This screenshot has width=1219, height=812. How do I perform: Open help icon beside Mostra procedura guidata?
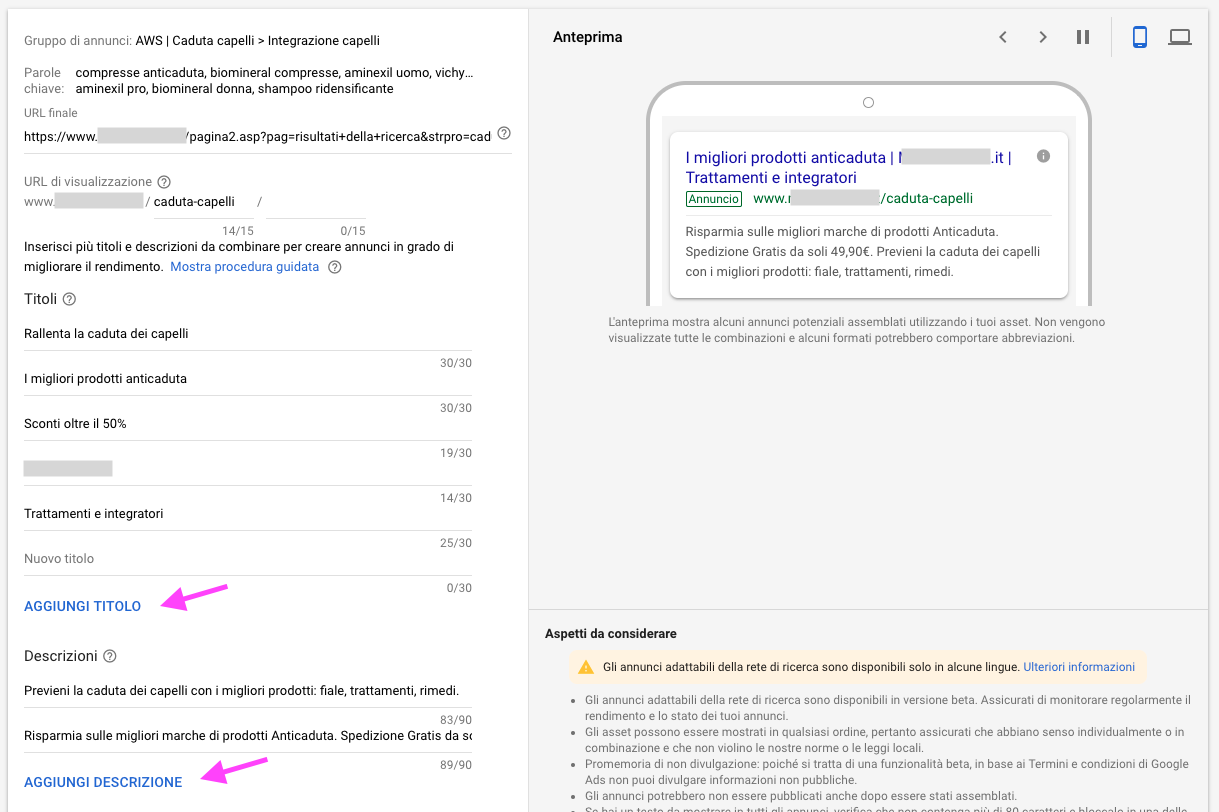point(335,267)
